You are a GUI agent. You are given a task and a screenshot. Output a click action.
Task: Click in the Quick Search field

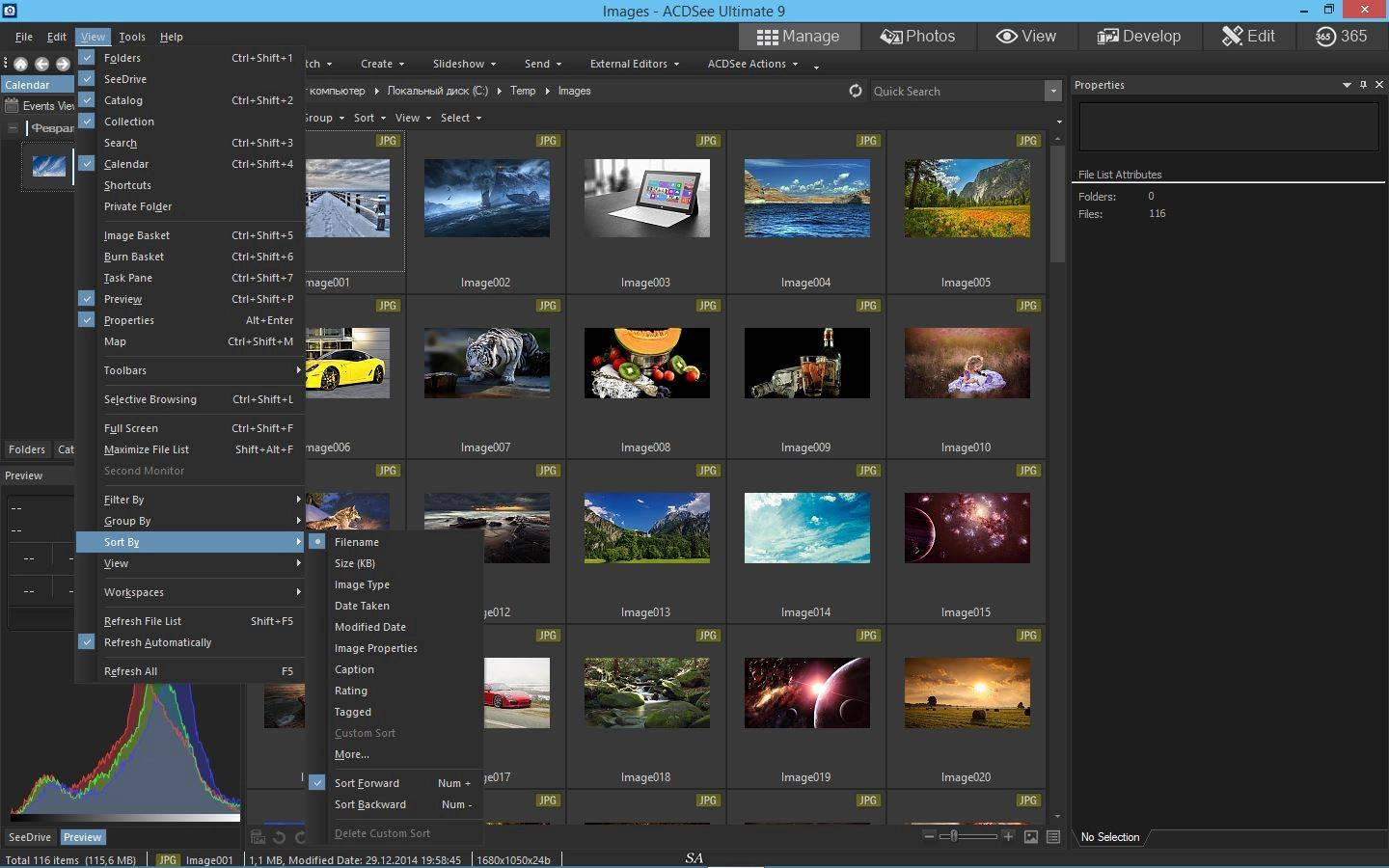tap(957, 91)
